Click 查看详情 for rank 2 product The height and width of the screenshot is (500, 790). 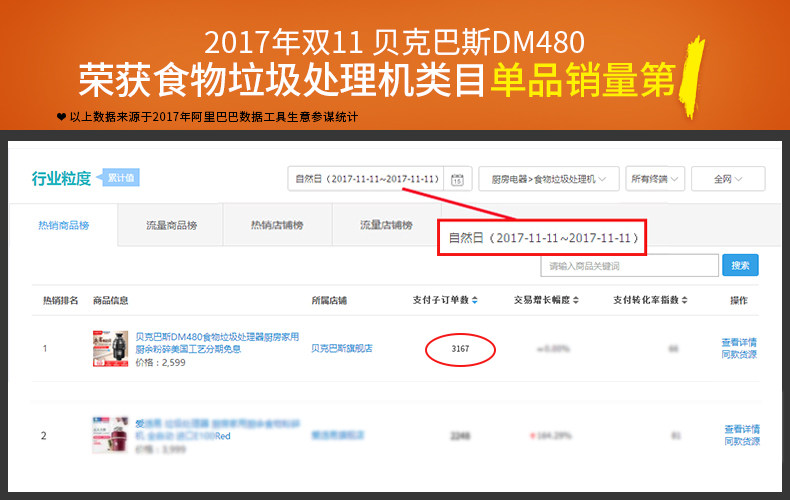pyautogui.click(x=742, y=429)
